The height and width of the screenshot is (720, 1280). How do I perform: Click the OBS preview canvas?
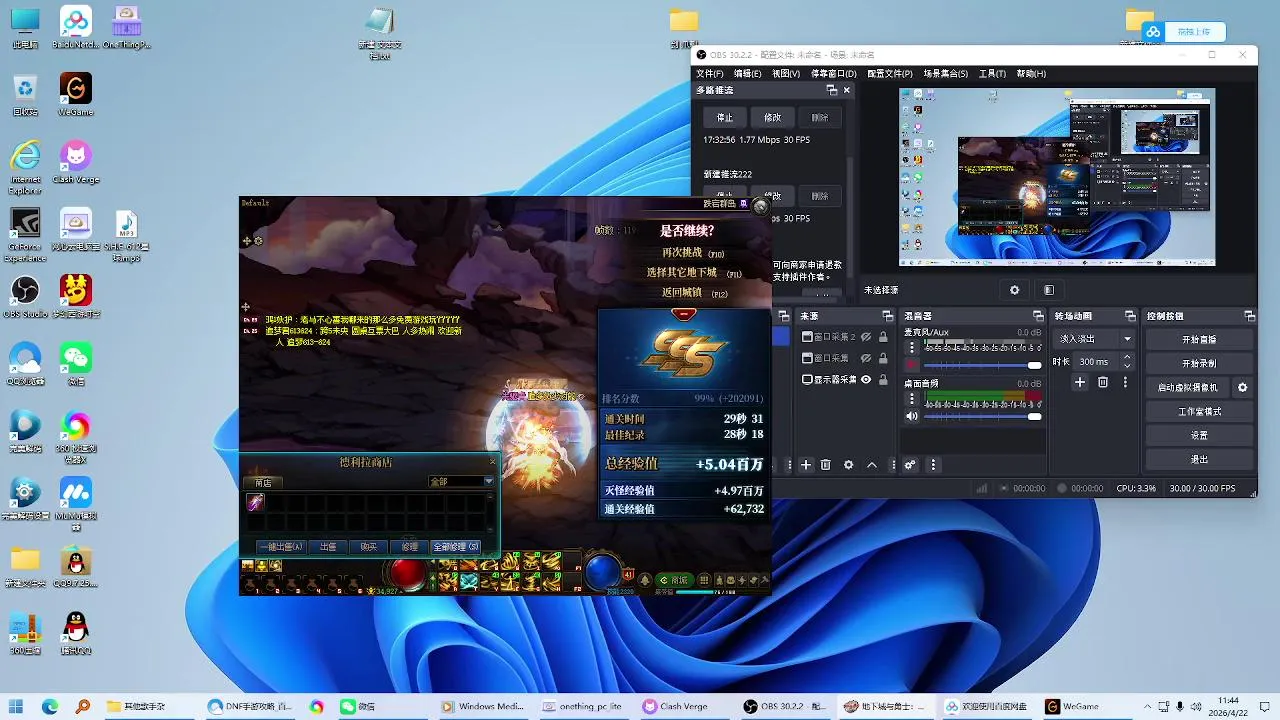coord(1057,177)
